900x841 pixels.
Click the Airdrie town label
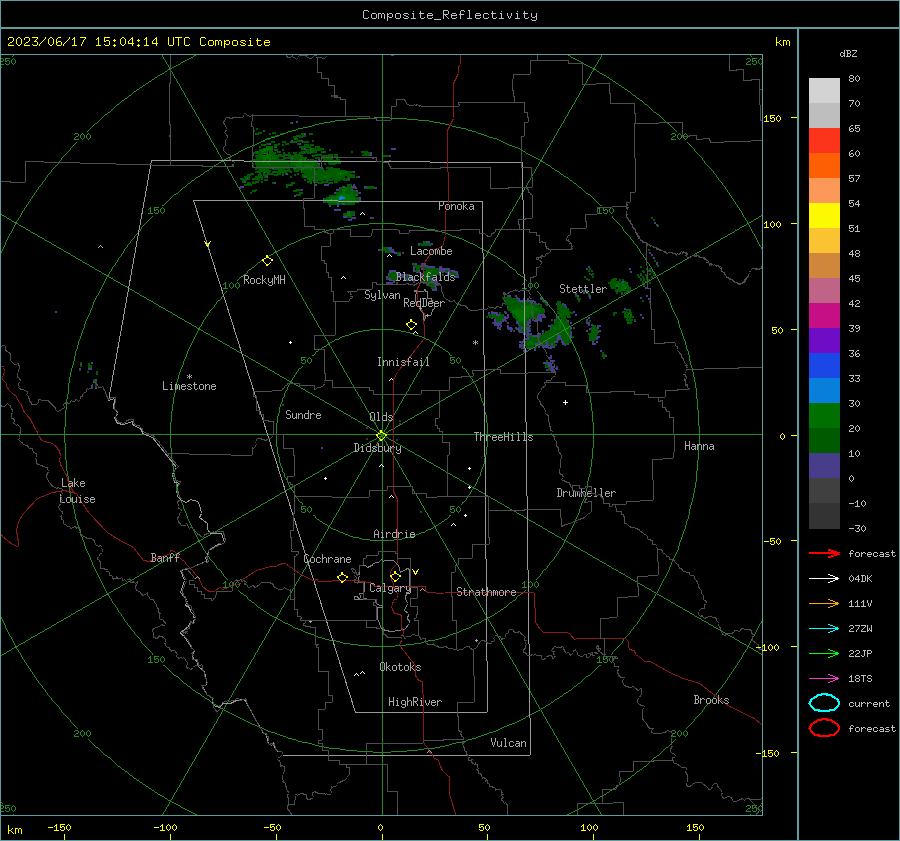[x=394, y=534]
